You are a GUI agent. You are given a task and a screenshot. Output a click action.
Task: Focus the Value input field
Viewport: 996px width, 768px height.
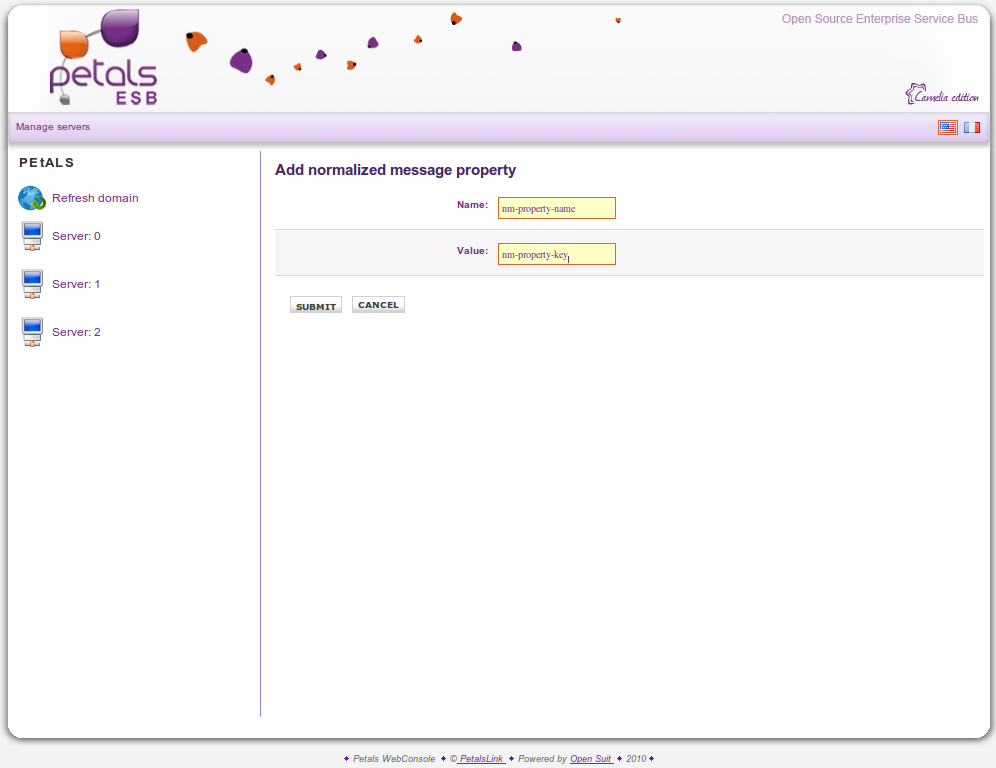[x=556, y=254]
